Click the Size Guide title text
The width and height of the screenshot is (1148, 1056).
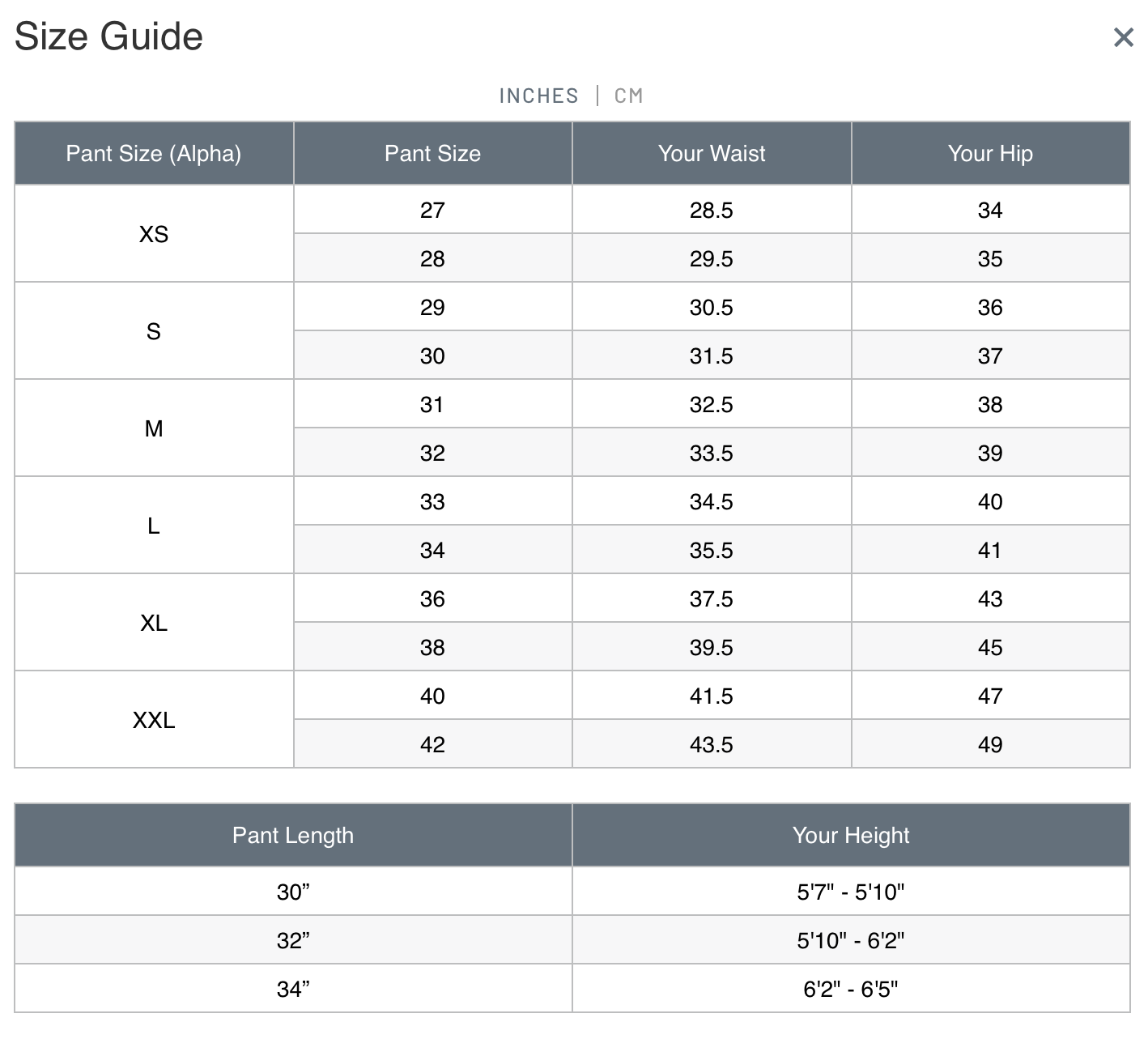point(108,37)
